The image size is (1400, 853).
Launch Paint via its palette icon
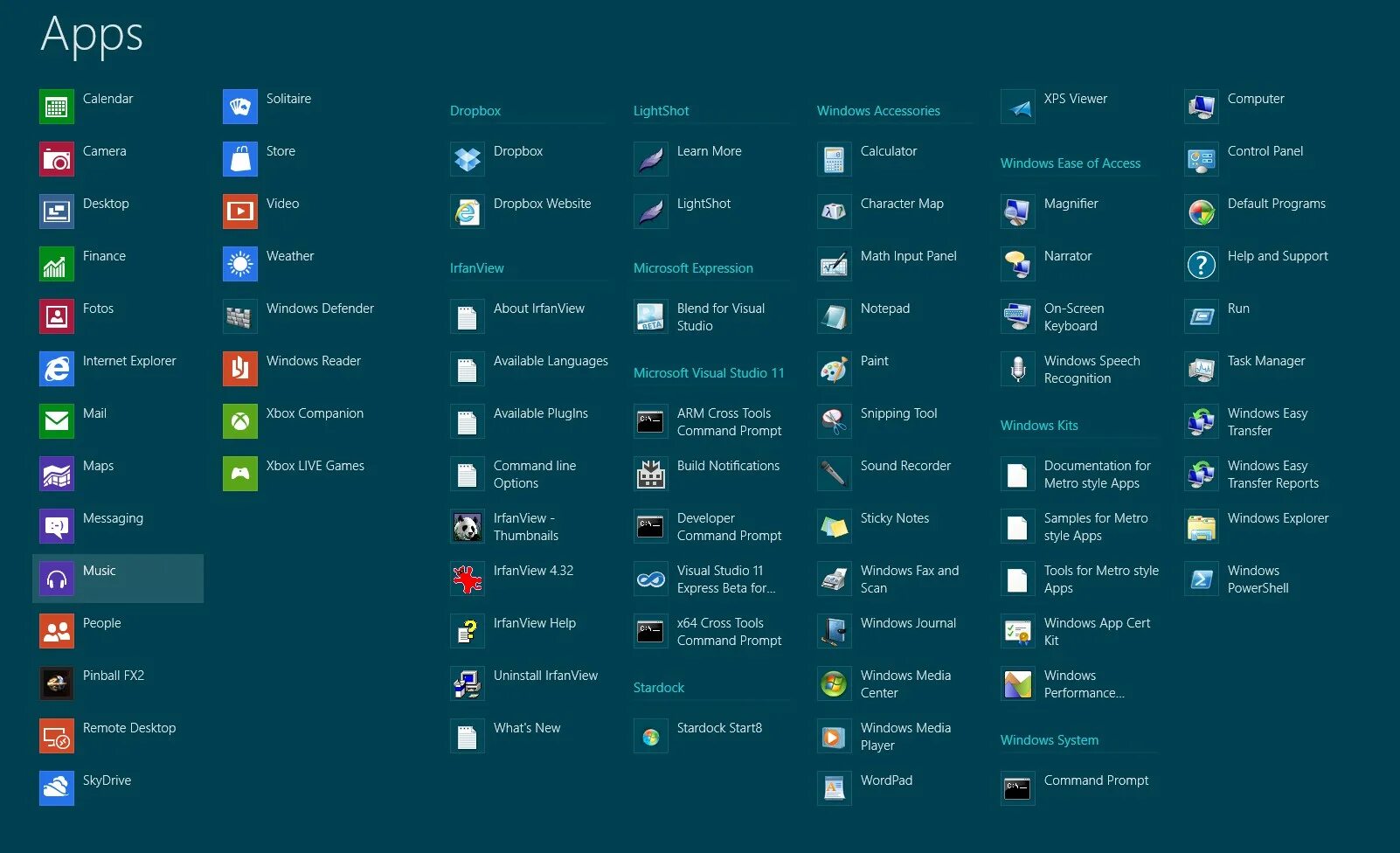coord(835,369)
